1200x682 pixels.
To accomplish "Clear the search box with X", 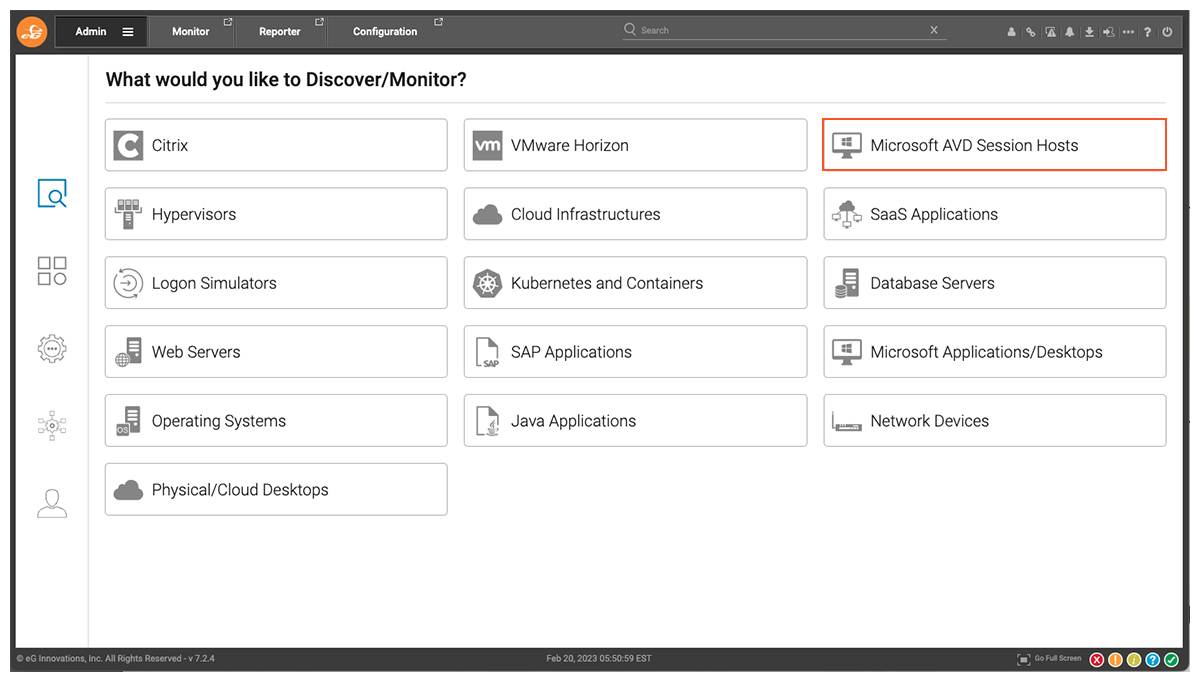I will pos(934,30).
